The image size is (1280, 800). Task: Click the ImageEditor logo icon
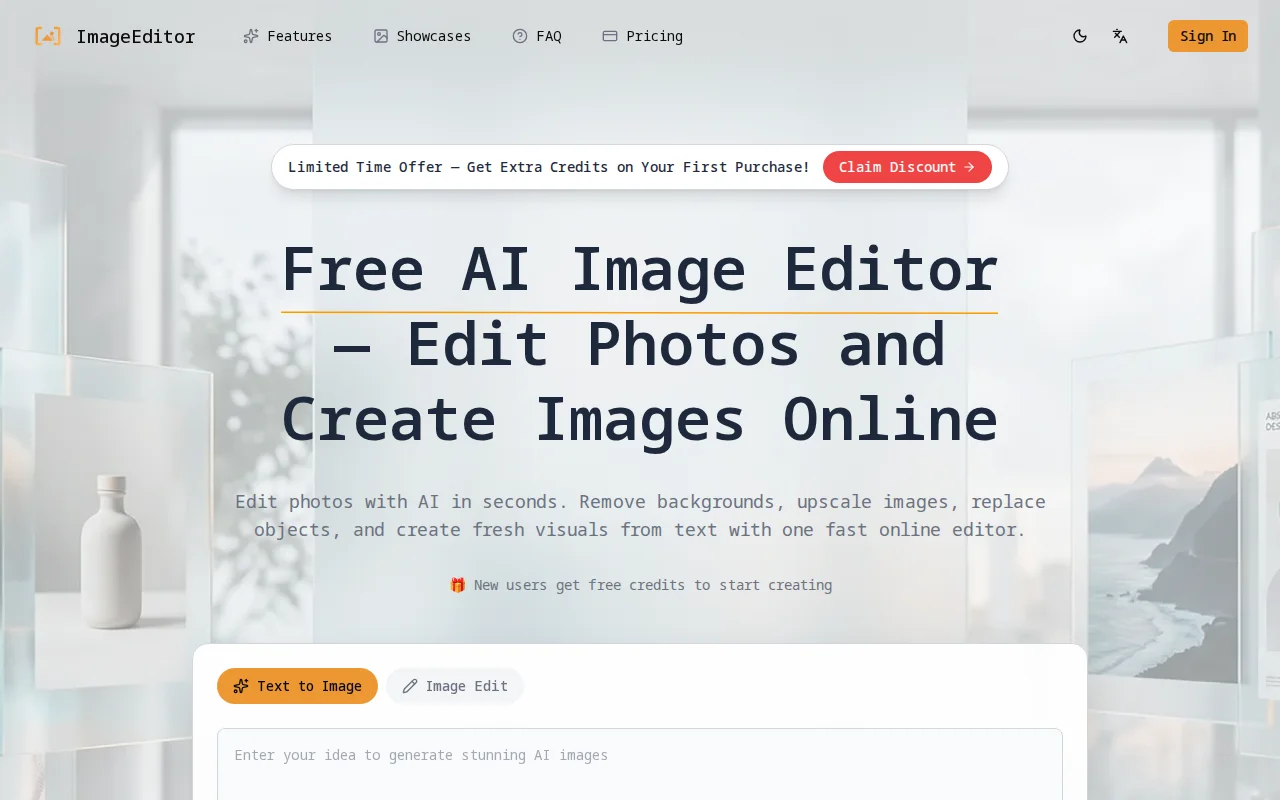tap(47, 36)
